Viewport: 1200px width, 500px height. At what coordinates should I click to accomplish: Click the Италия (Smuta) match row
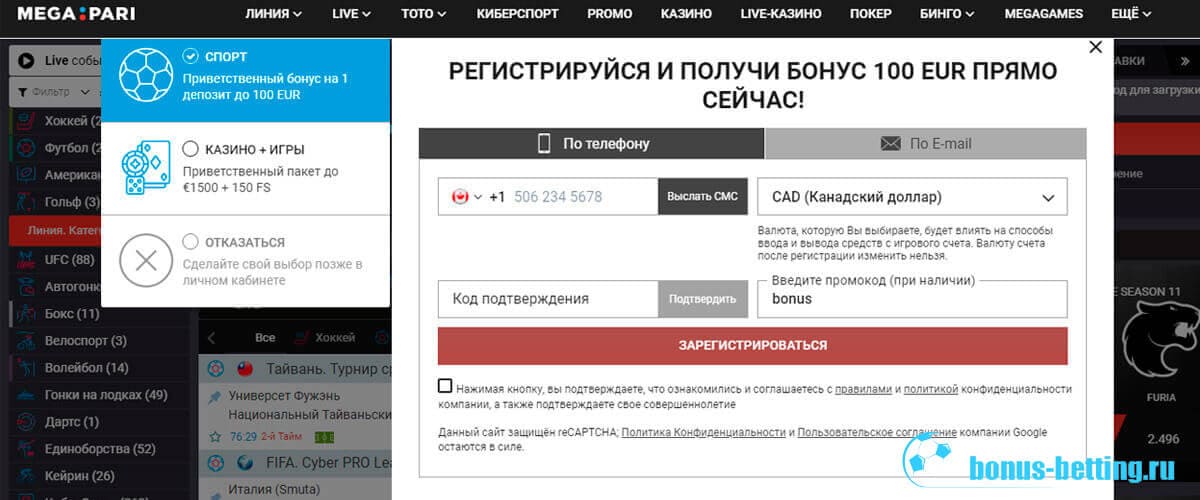pos(294,489)
